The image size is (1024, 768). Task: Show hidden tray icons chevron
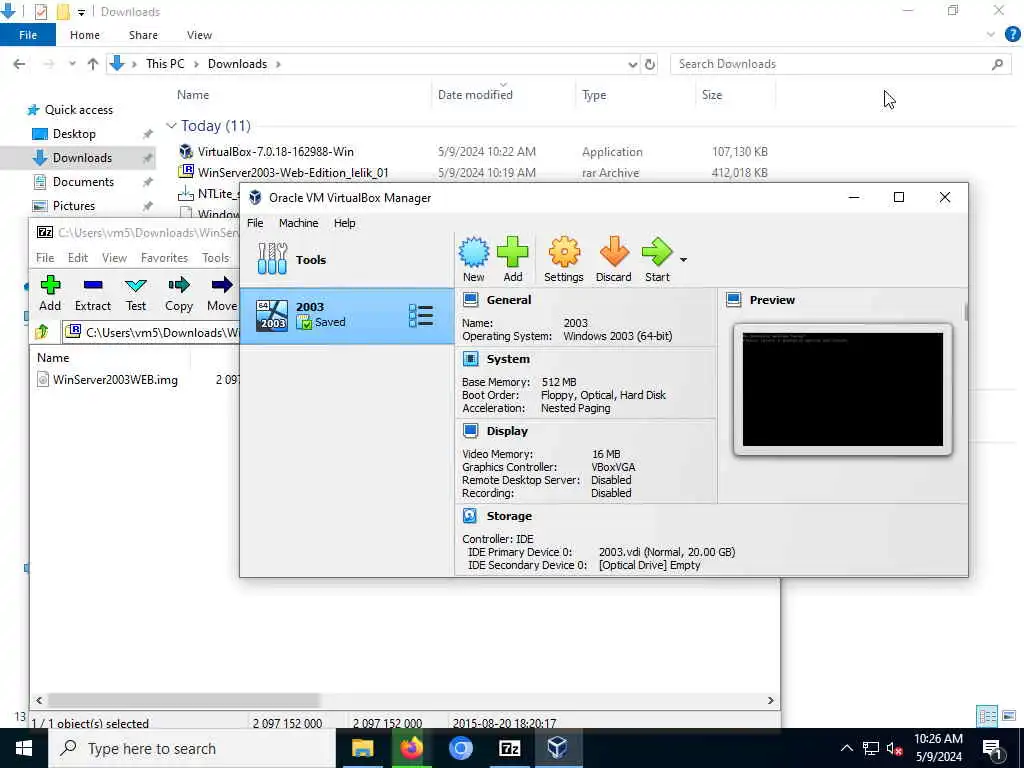pyautogui.click(x=846, y=748)
